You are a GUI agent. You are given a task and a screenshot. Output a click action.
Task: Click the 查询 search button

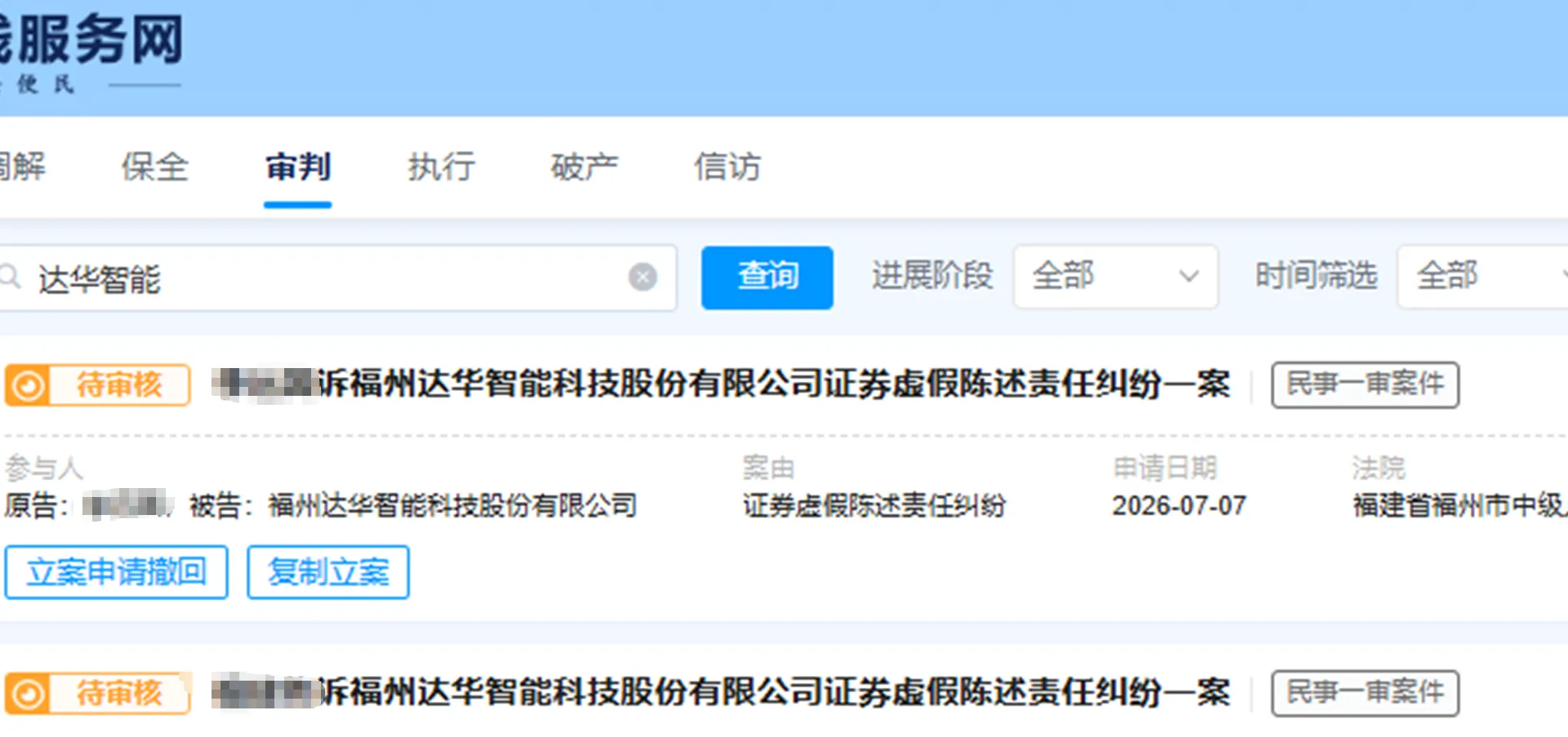coord(767,277)
